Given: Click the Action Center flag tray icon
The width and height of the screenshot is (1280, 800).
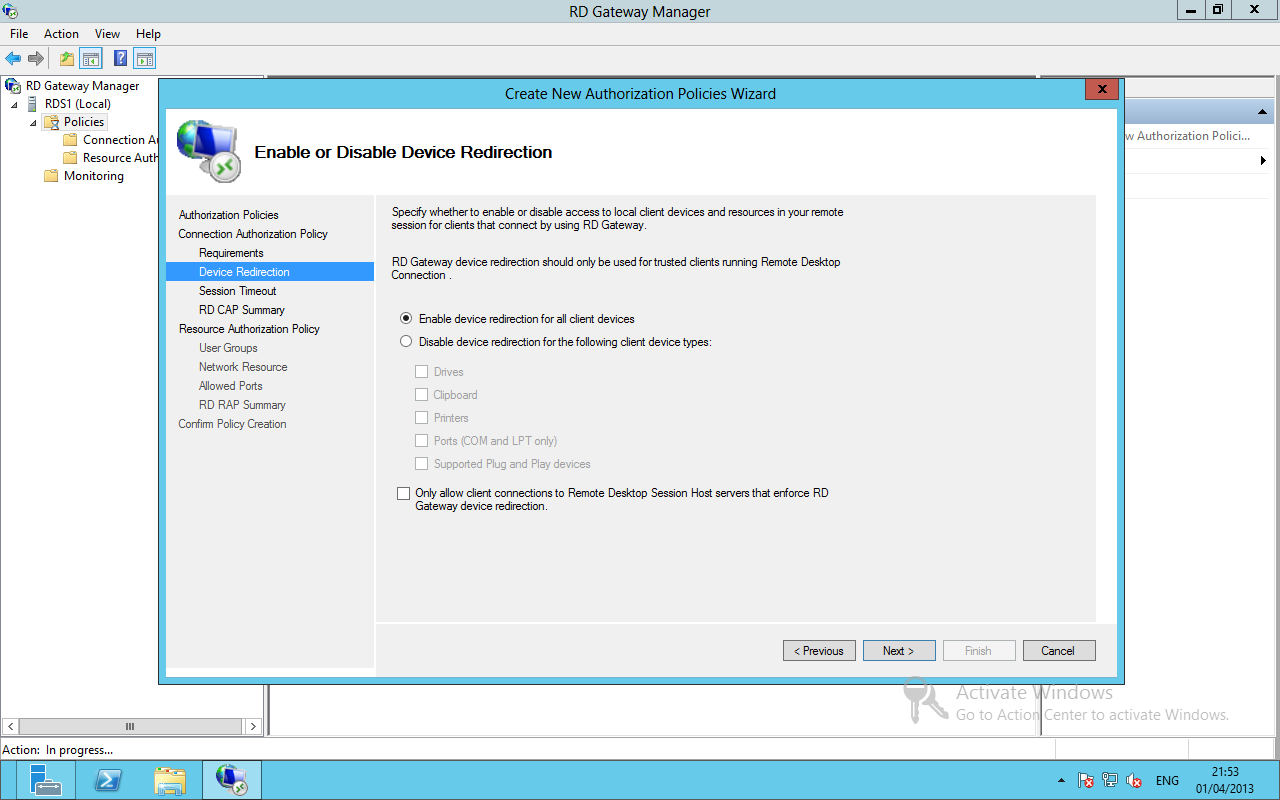Looking at the screenshot, I should (x=1086, y=781).
